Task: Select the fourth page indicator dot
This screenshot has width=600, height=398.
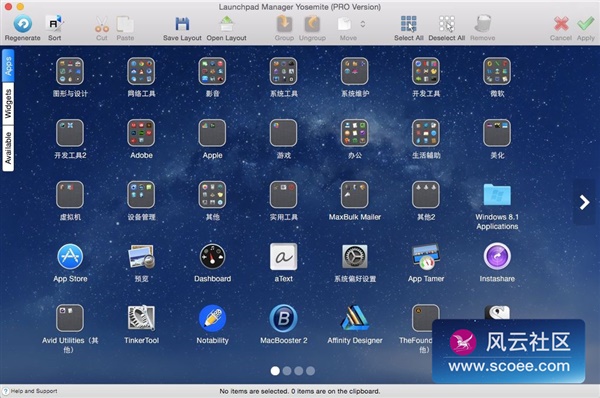Action: pyautogui.click(x=311, y=370)
